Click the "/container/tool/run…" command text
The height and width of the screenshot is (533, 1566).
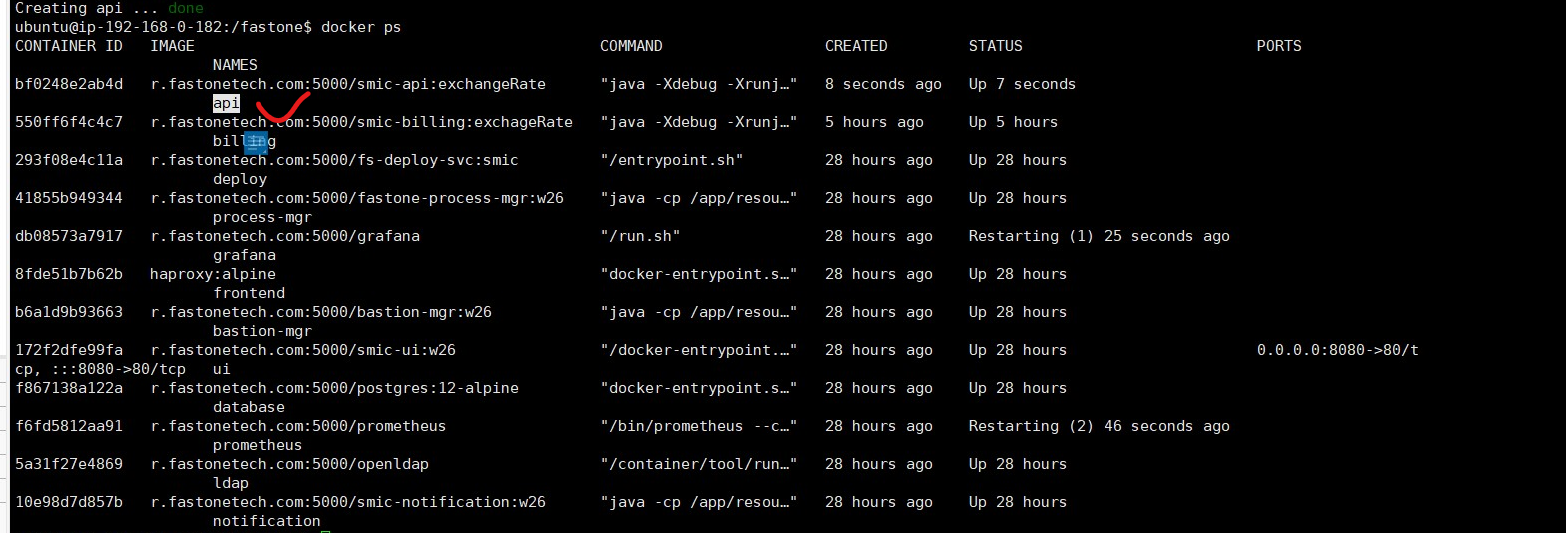click(699, 464)
